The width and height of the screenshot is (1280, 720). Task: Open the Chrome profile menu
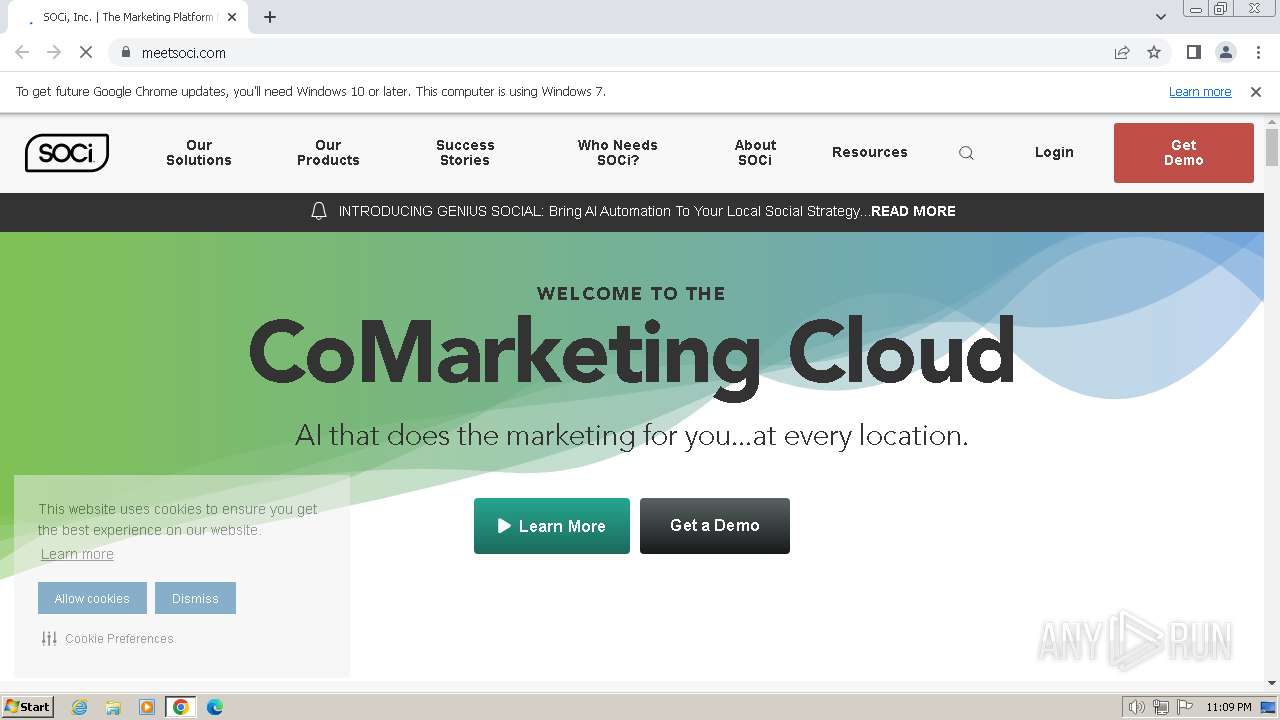click(1225, 52)
